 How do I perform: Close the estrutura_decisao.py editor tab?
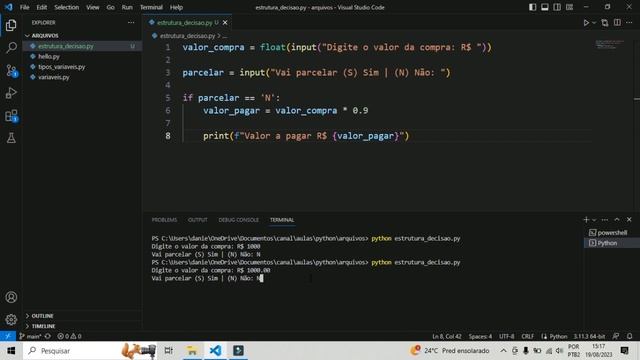pyautogui.click(x=225, y=23)
